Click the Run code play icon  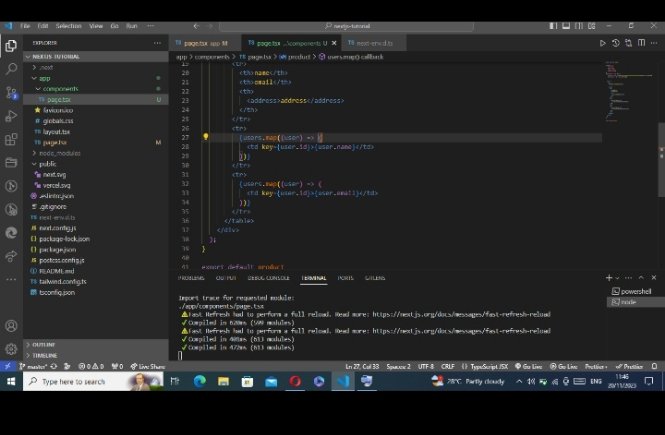coord(602,43)
